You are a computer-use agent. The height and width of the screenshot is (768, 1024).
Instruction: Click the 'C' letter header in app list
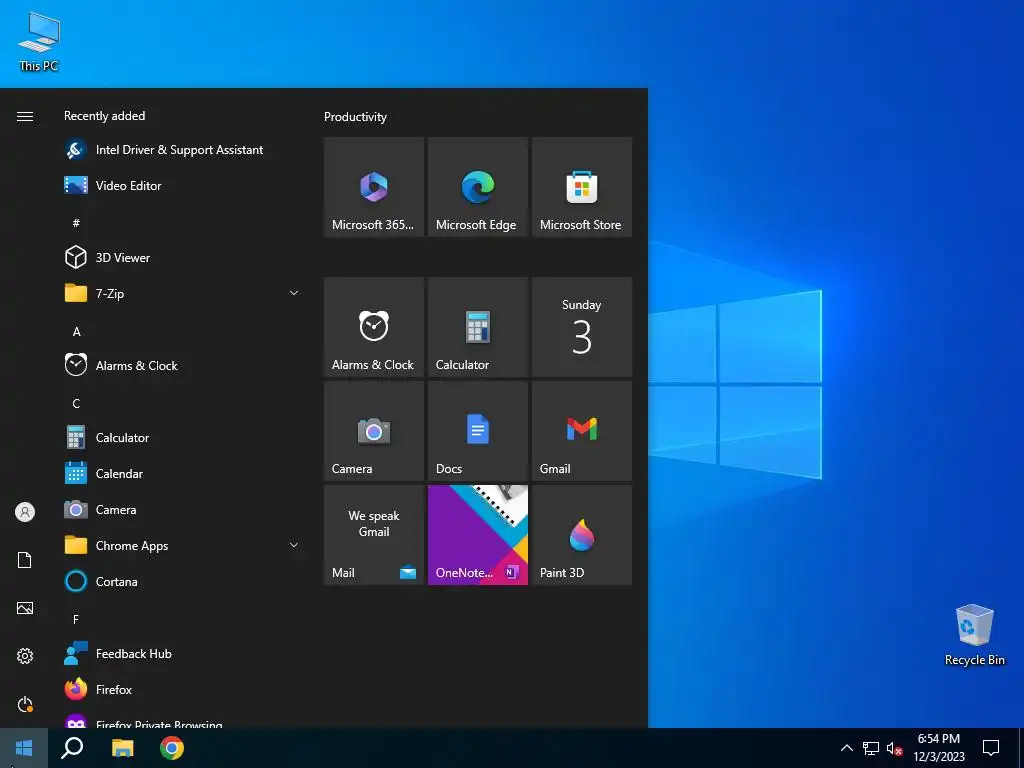tap(76, 404)
